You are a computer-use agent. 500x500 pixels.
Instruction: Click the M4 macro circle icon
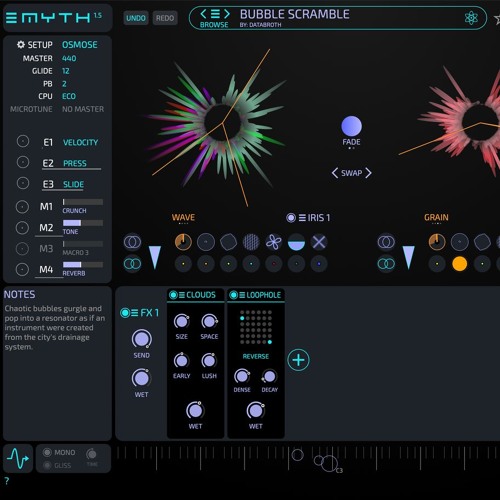coord(22,269)
